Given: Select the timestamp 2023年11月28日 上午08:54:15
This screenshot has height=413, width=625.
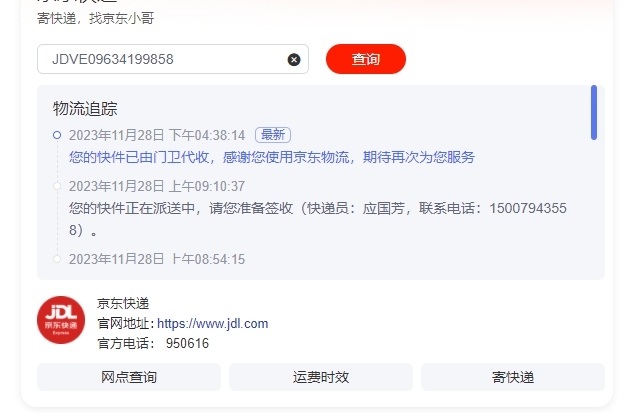Looking at the screenshot, I should [x=157, y=259].
